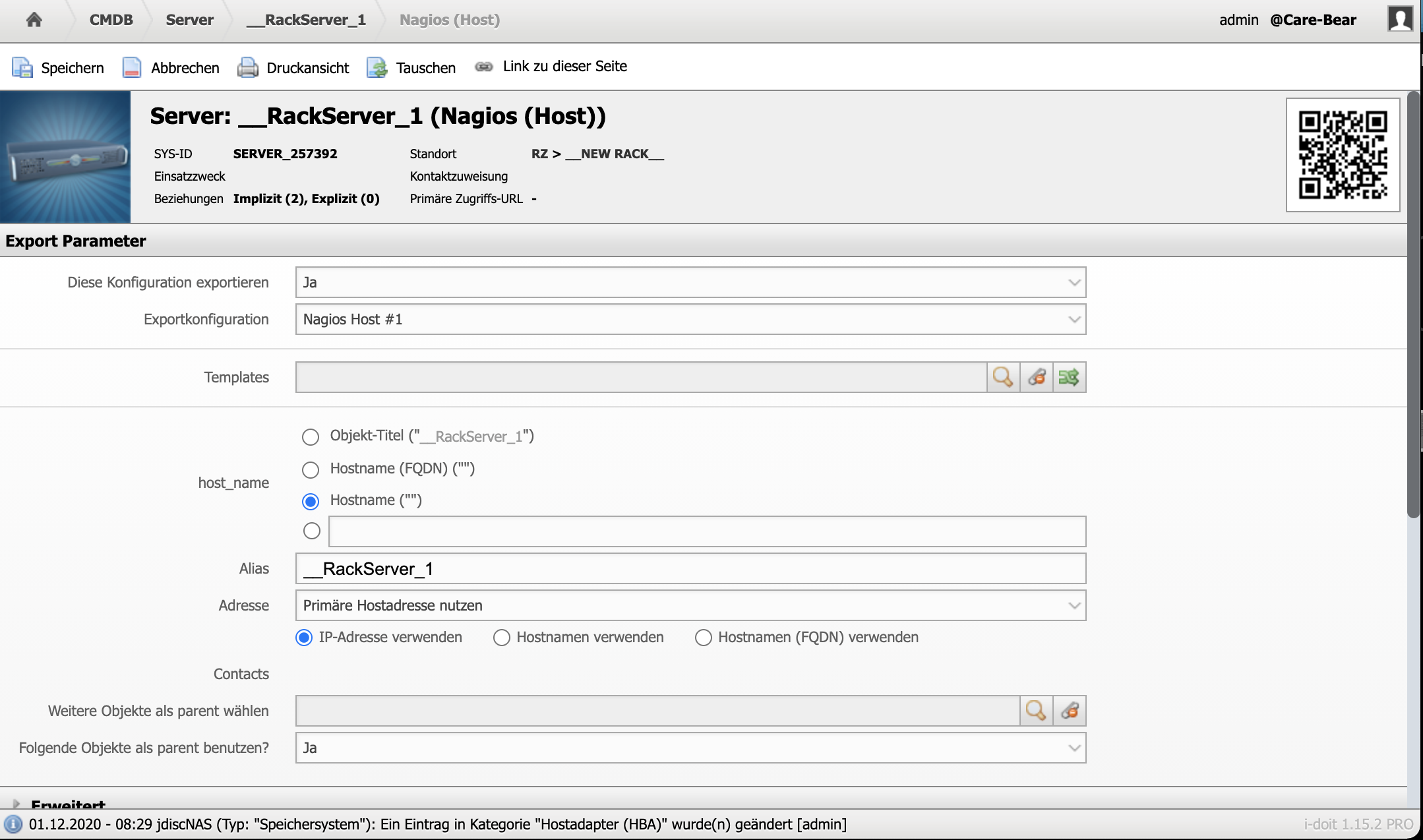Click the Primäre Zugriffs-URL label
Screen dimensions: 1423x840
[x=466, y=198]
